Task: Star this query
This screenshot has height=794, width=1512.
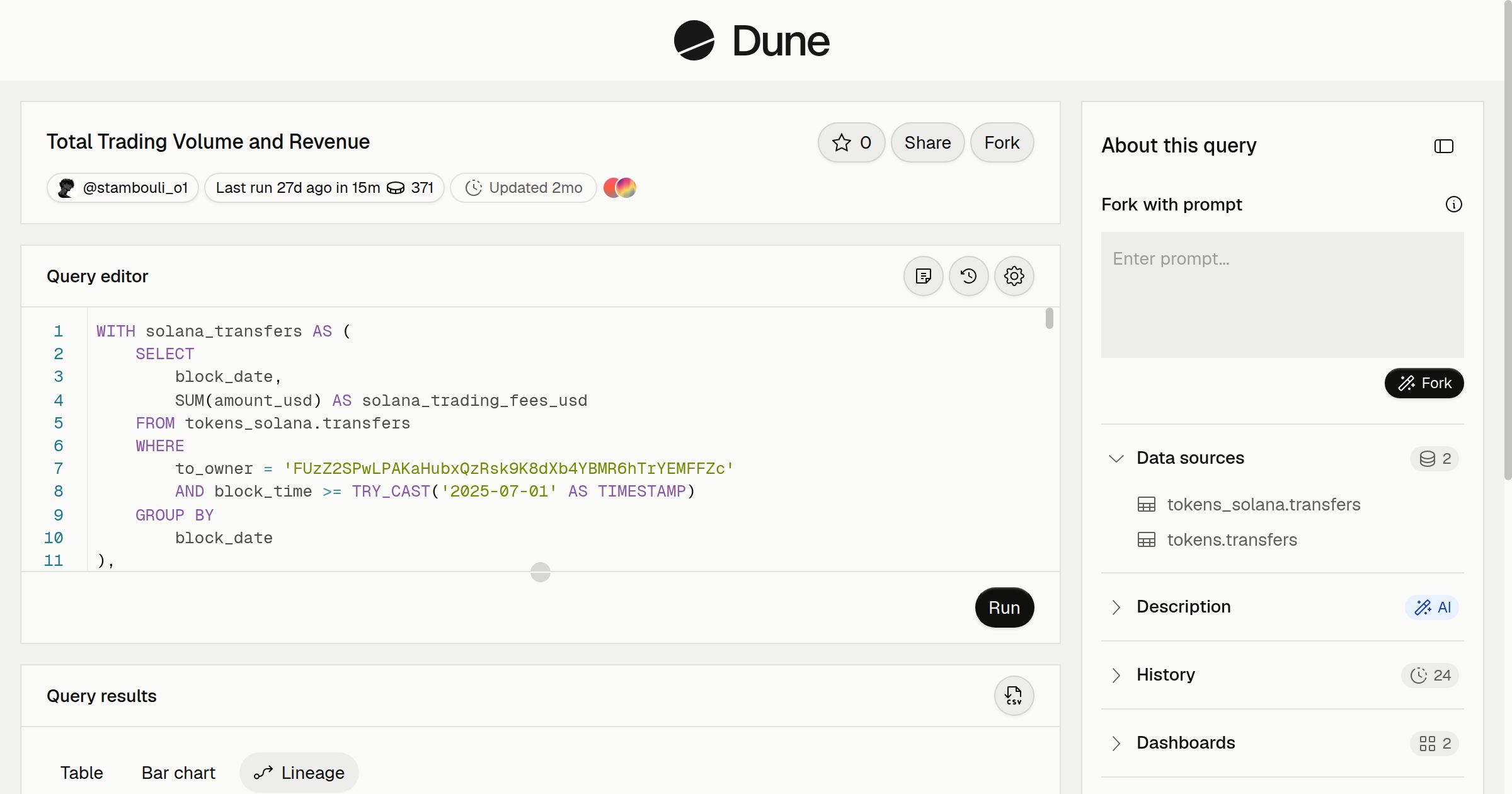Action: (851, 142)
